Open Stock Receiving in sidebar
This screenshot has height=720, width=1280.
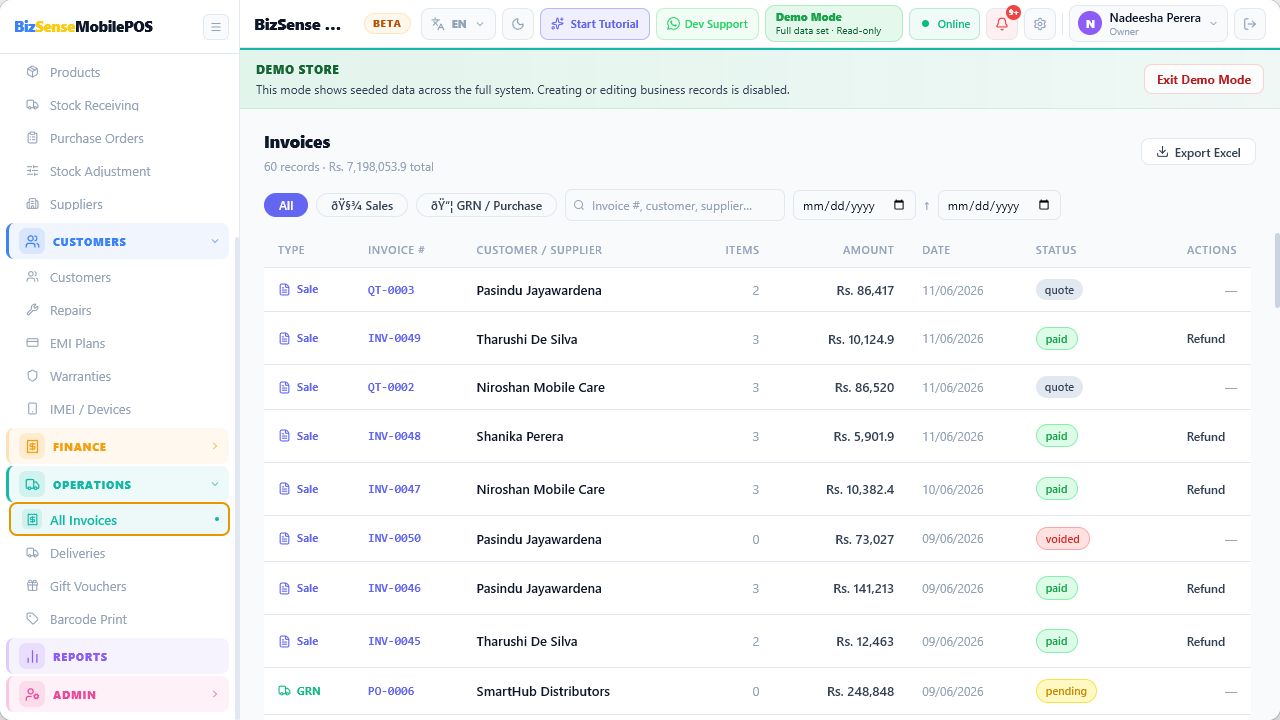click(94, 105)
